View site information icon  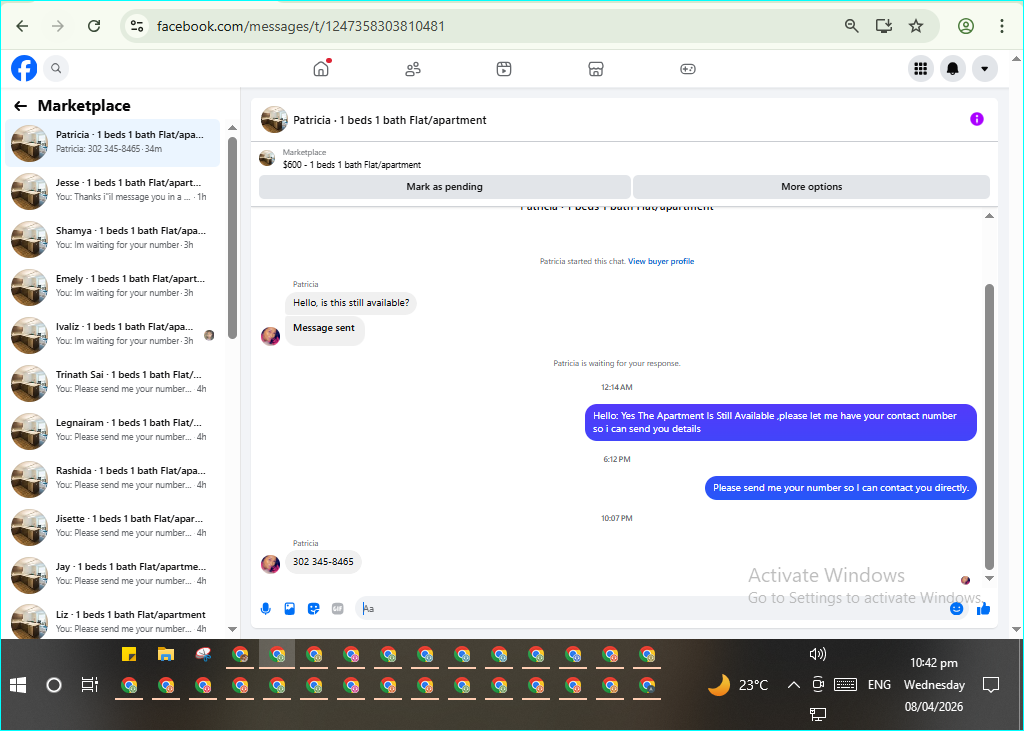tap(136, 26)
